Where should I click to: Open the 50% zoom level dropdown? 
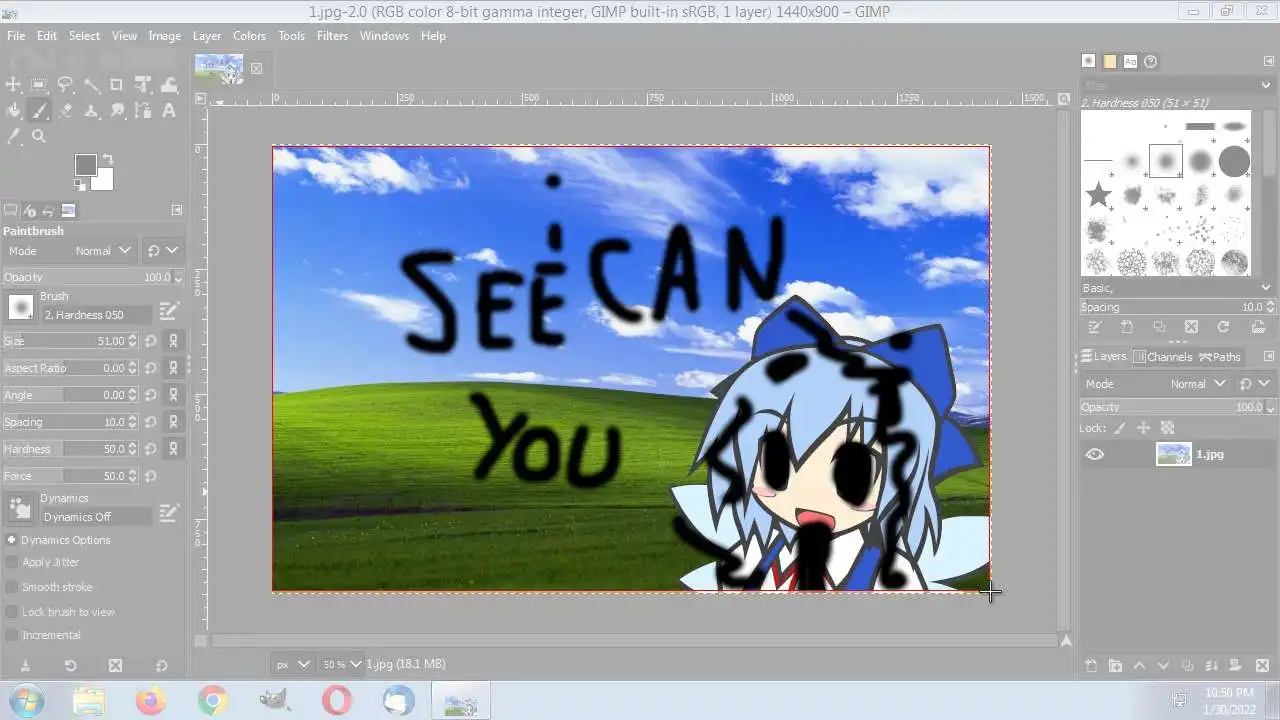click(x=341, y=664)
